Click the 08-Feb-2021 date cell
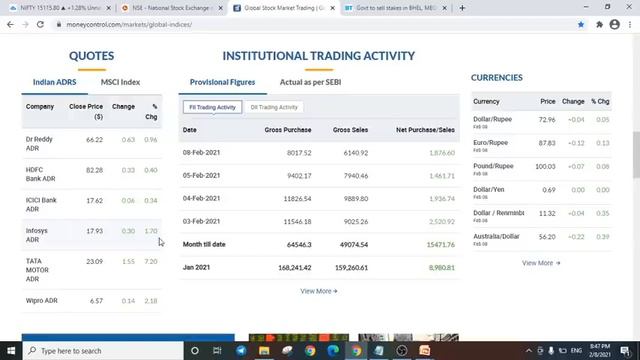Screen dimensions: 640x360 201,152
